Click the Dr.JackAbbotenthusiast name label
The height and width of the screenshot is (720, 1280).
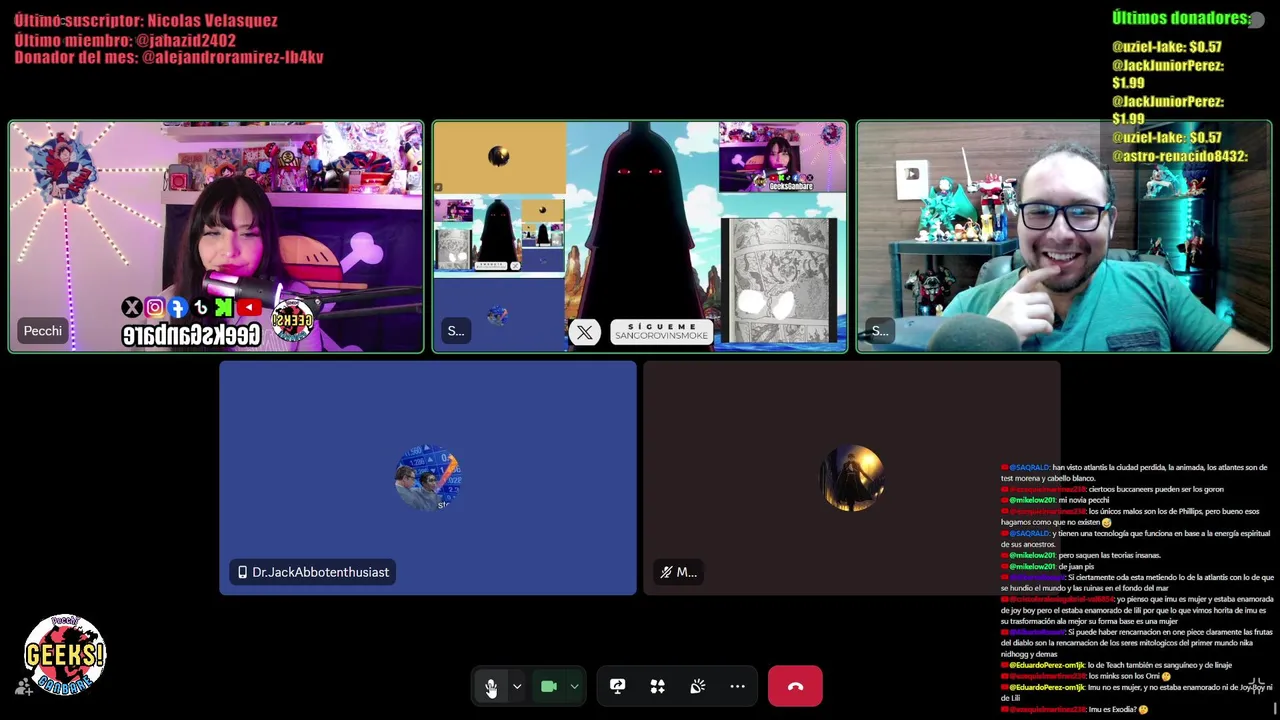point(314,572)
